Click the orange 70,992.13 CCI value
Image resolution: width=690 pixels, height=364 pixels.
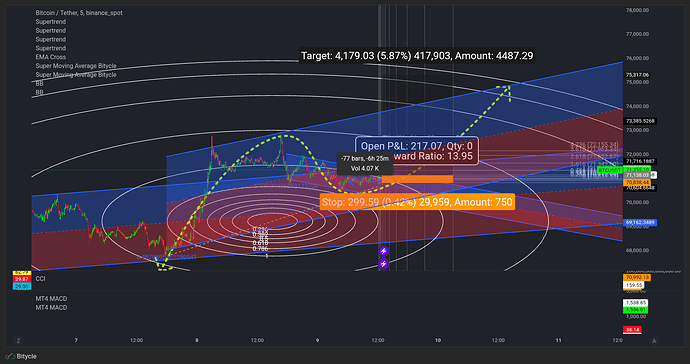coord(637,278)
